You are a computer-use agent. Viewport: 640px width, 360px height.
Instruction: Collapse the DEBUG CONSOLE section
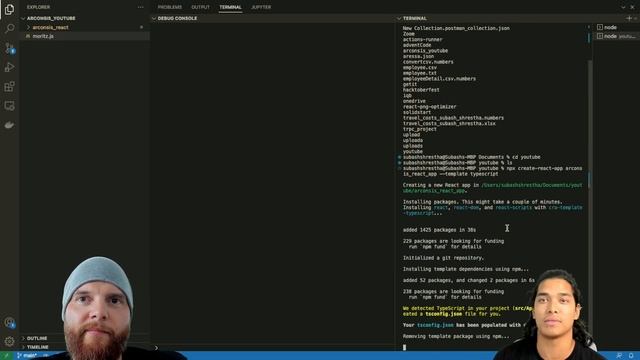(x=177, y=18)
